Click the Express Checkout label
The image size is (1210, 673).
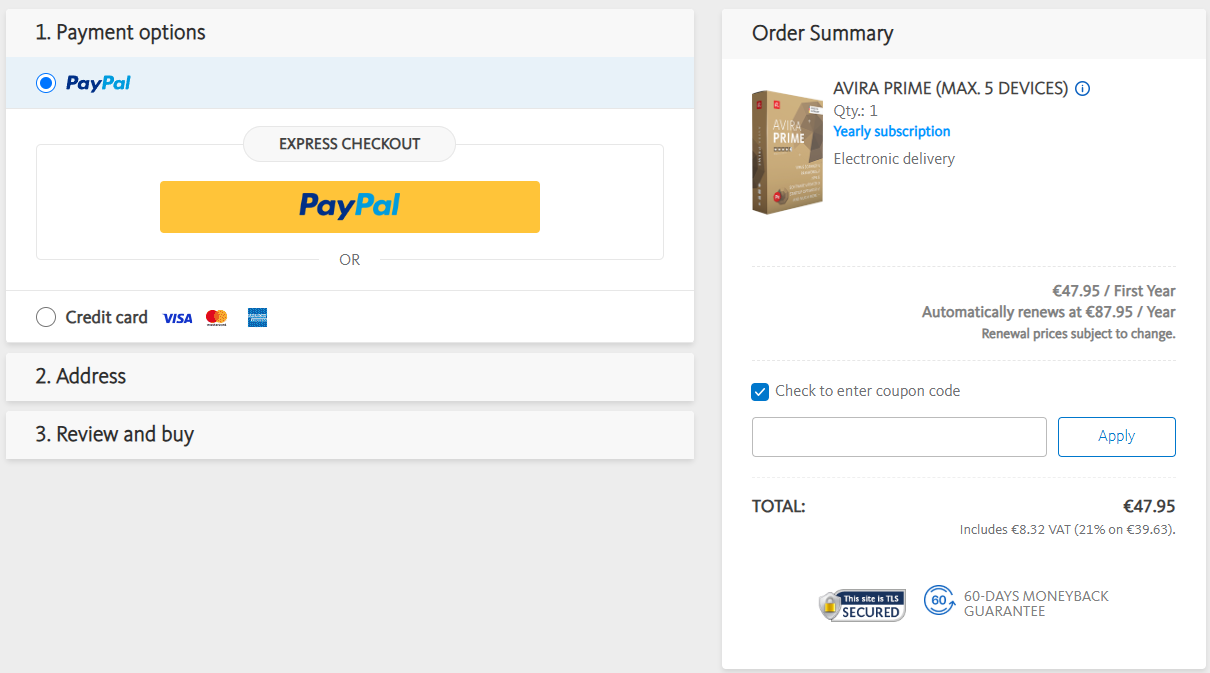(x=349, y=144)
